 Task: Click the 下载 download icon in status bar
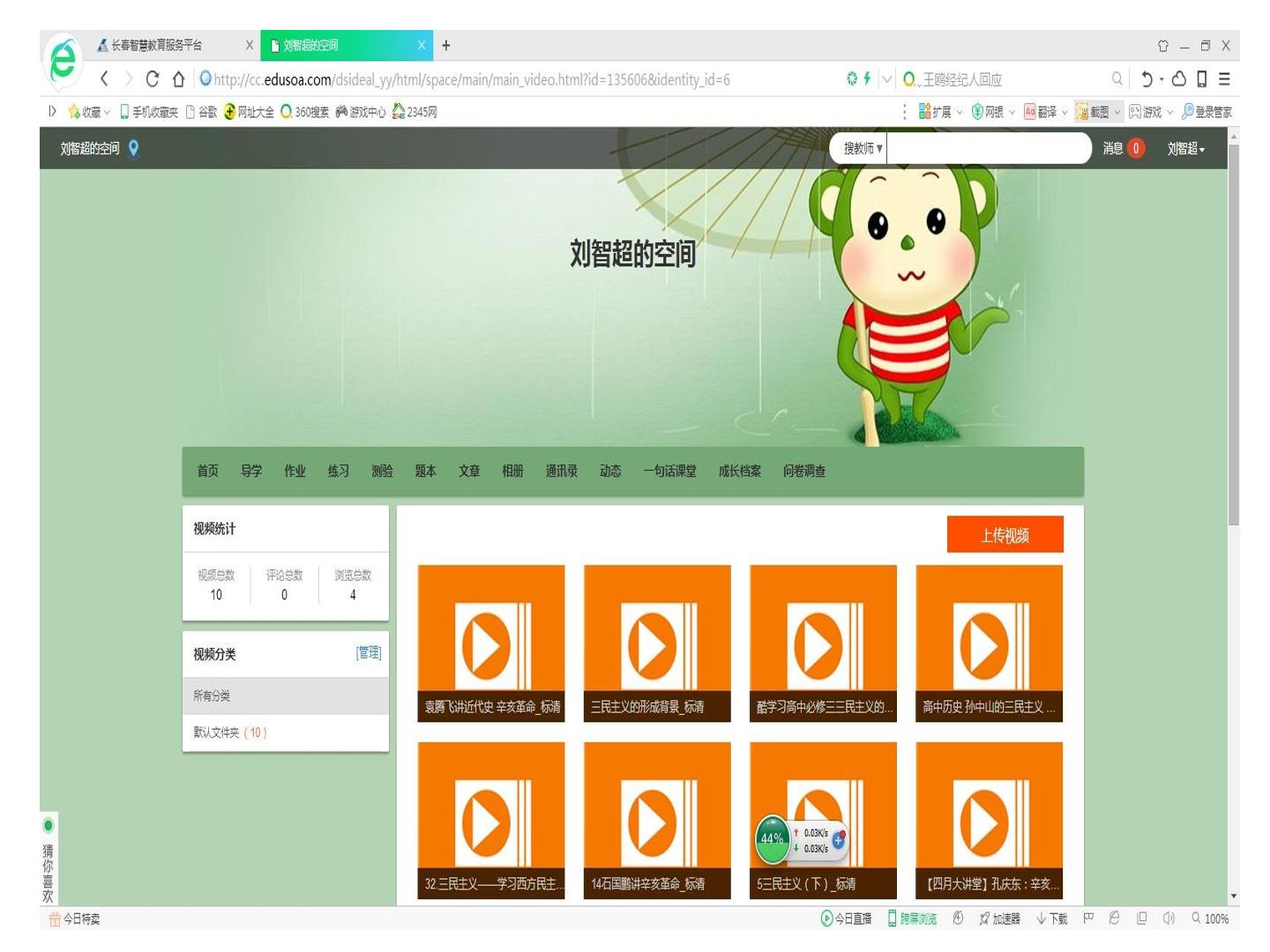tap(1051, 919)
